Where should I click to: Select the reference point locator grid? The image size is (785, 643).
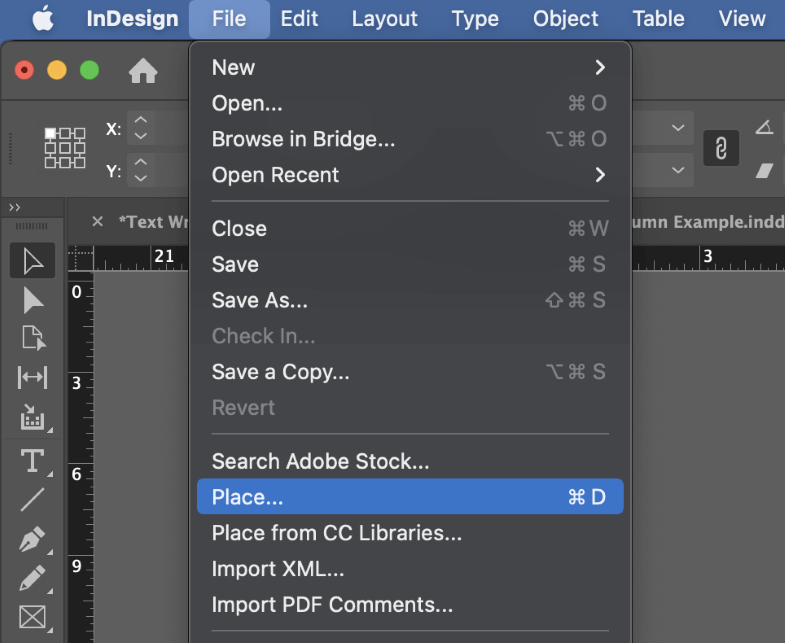65,148
